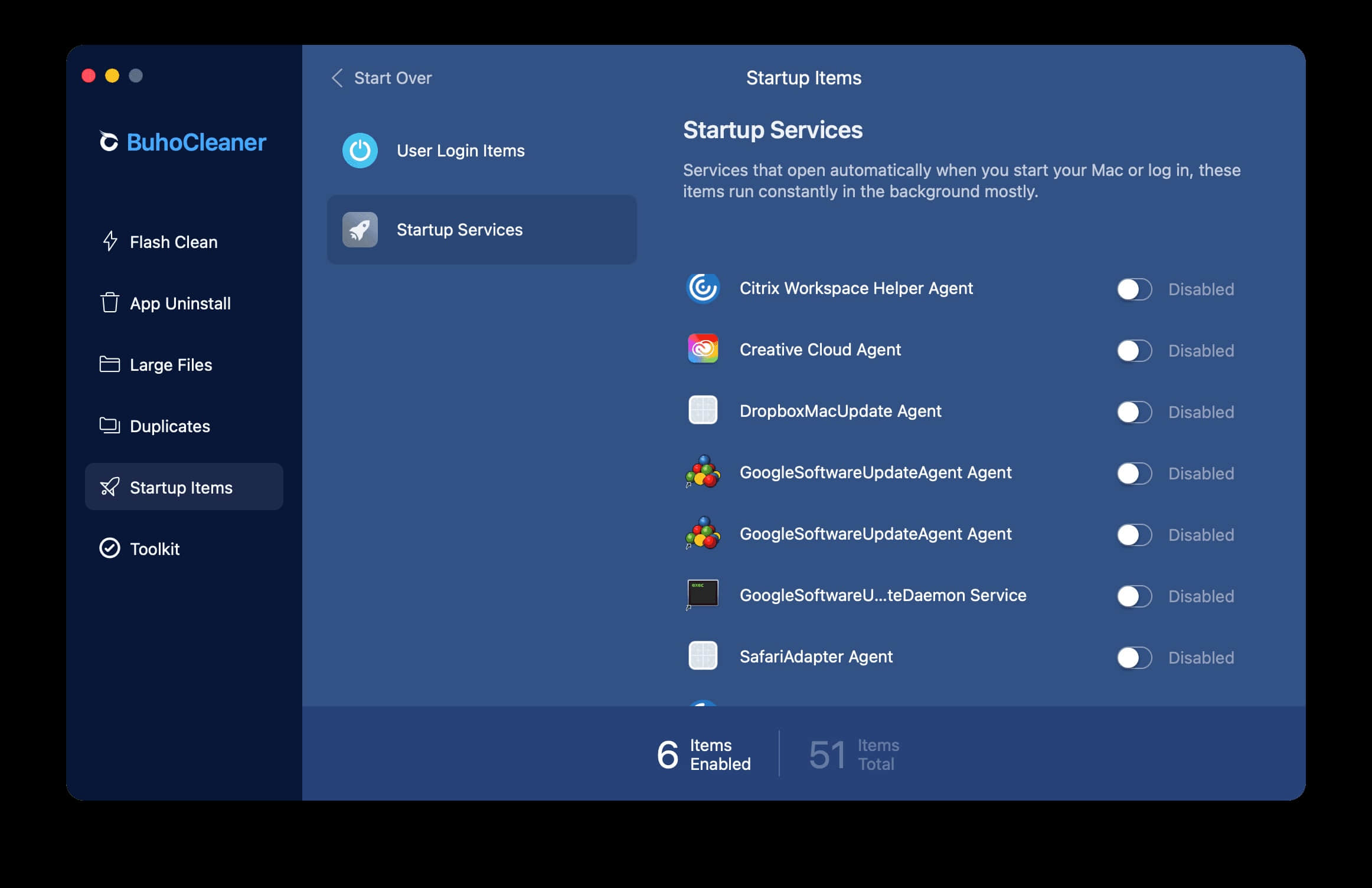Click the Large Files folder icon

pos(110,364)
